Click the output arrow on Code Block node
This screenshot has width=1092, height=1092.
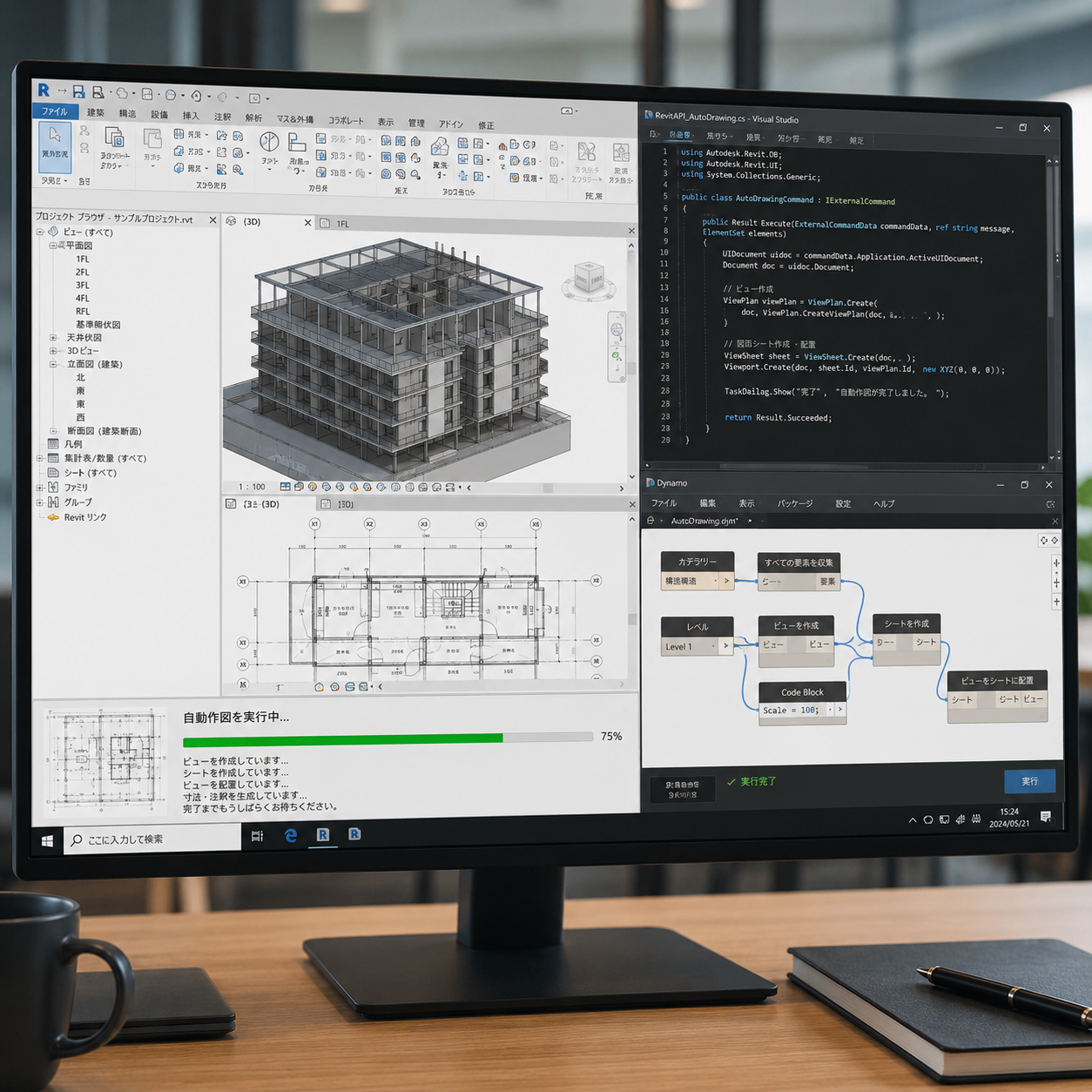click(x=840, y=710)
